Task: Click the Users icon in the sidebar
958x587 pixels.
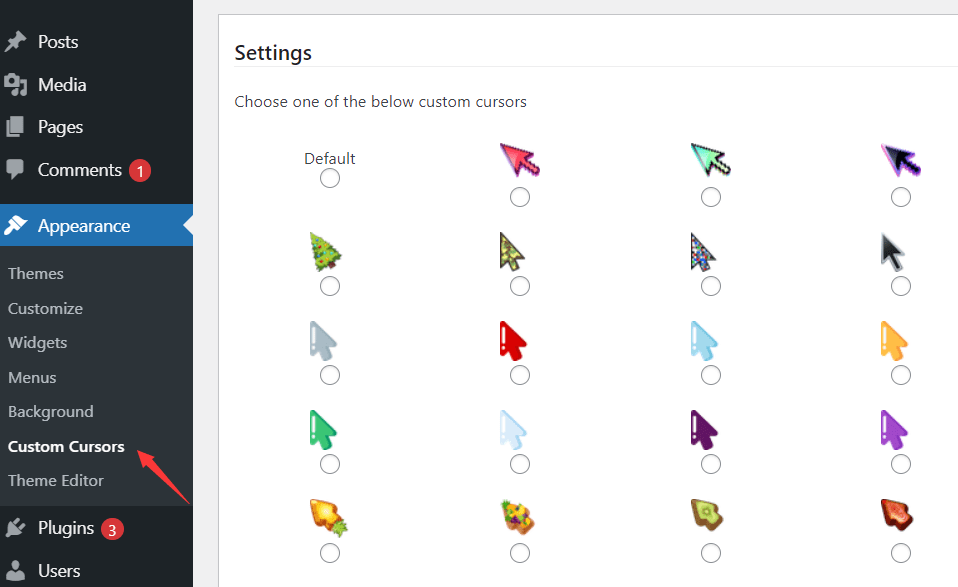Action: 16,570
